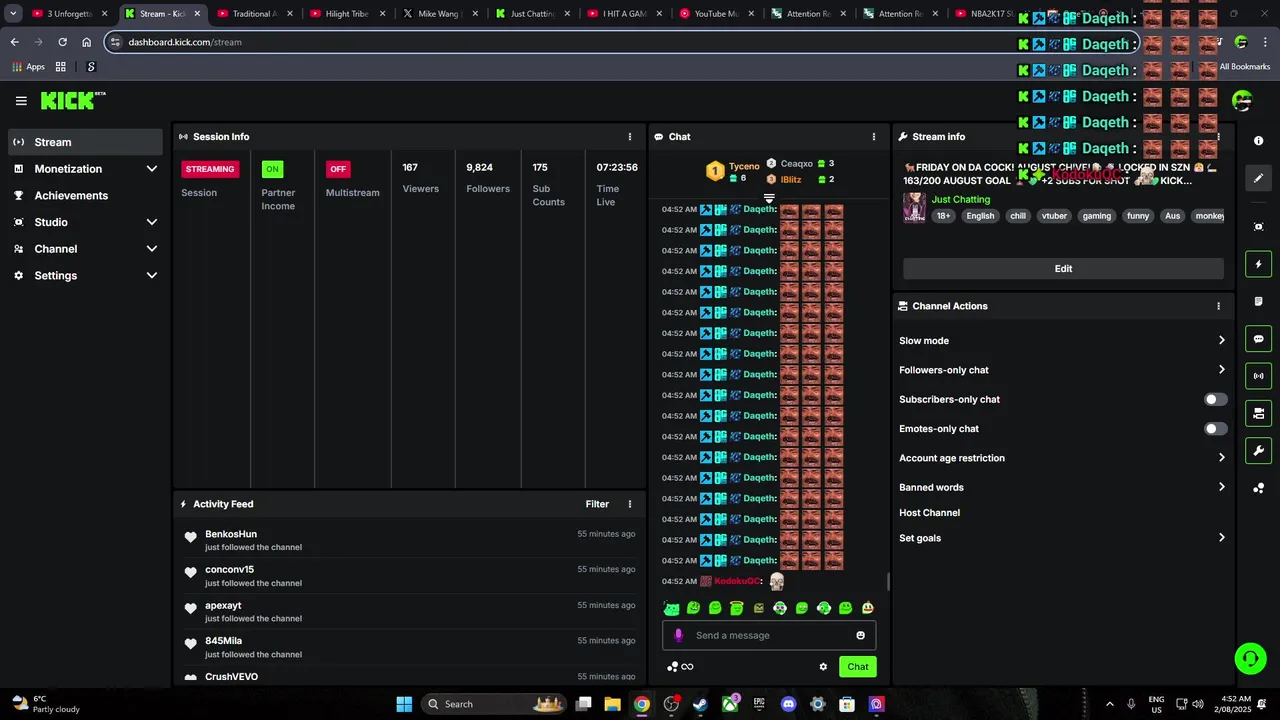Viewport: 1280px width, 720px height.
Task: Click the document icon in right sidebar
Action: tap(1259, 302)
